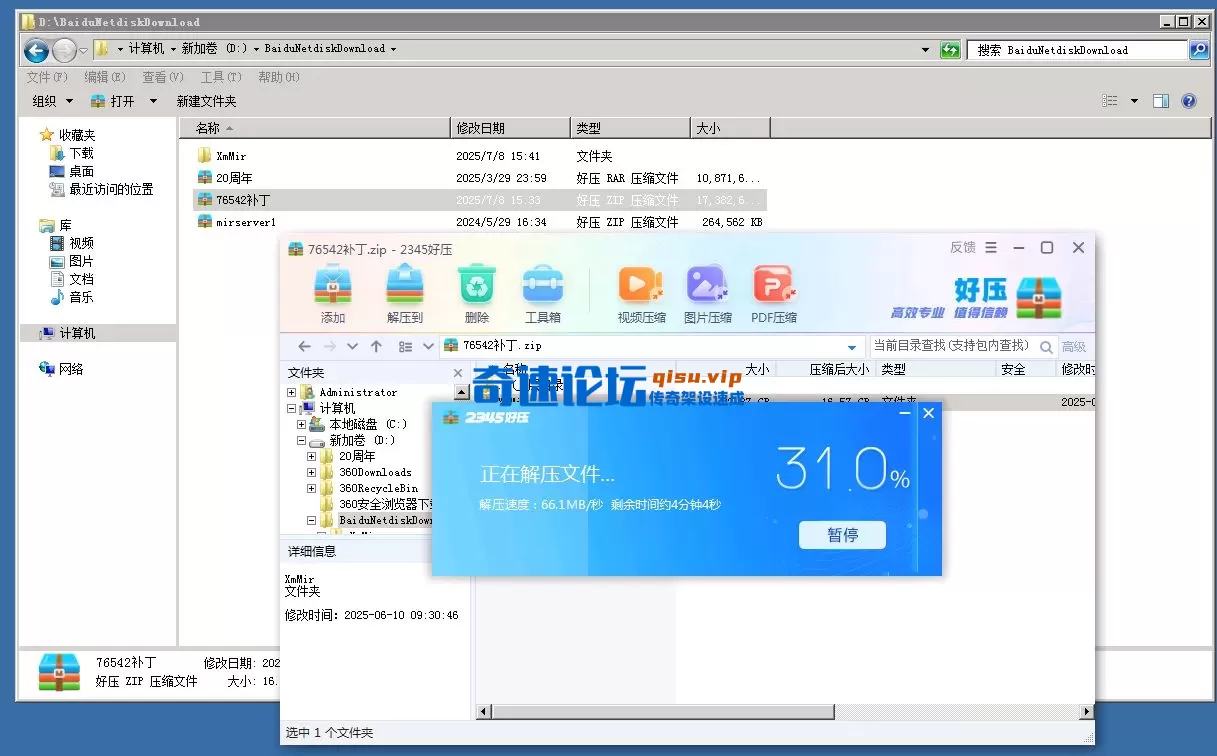Open the 组织 (Organize) dropdown
The width and height of the screenshot is (1217, 756).
pos(50,100)
